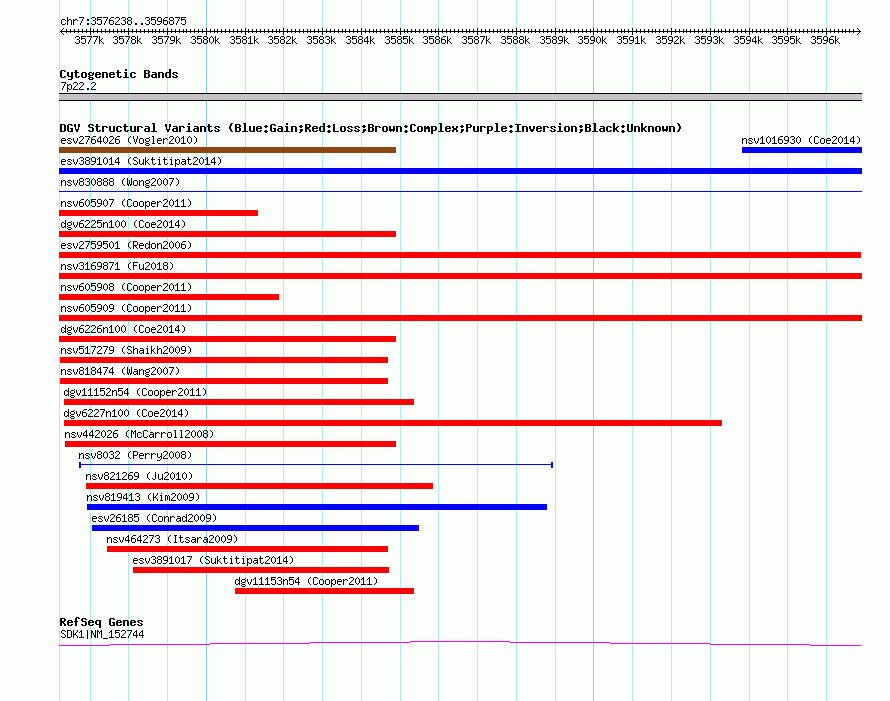The width and height of the screenshot is (890, 701).
Task: Open the nsv8032 (Perry2008) label
Action: (135, 455)
